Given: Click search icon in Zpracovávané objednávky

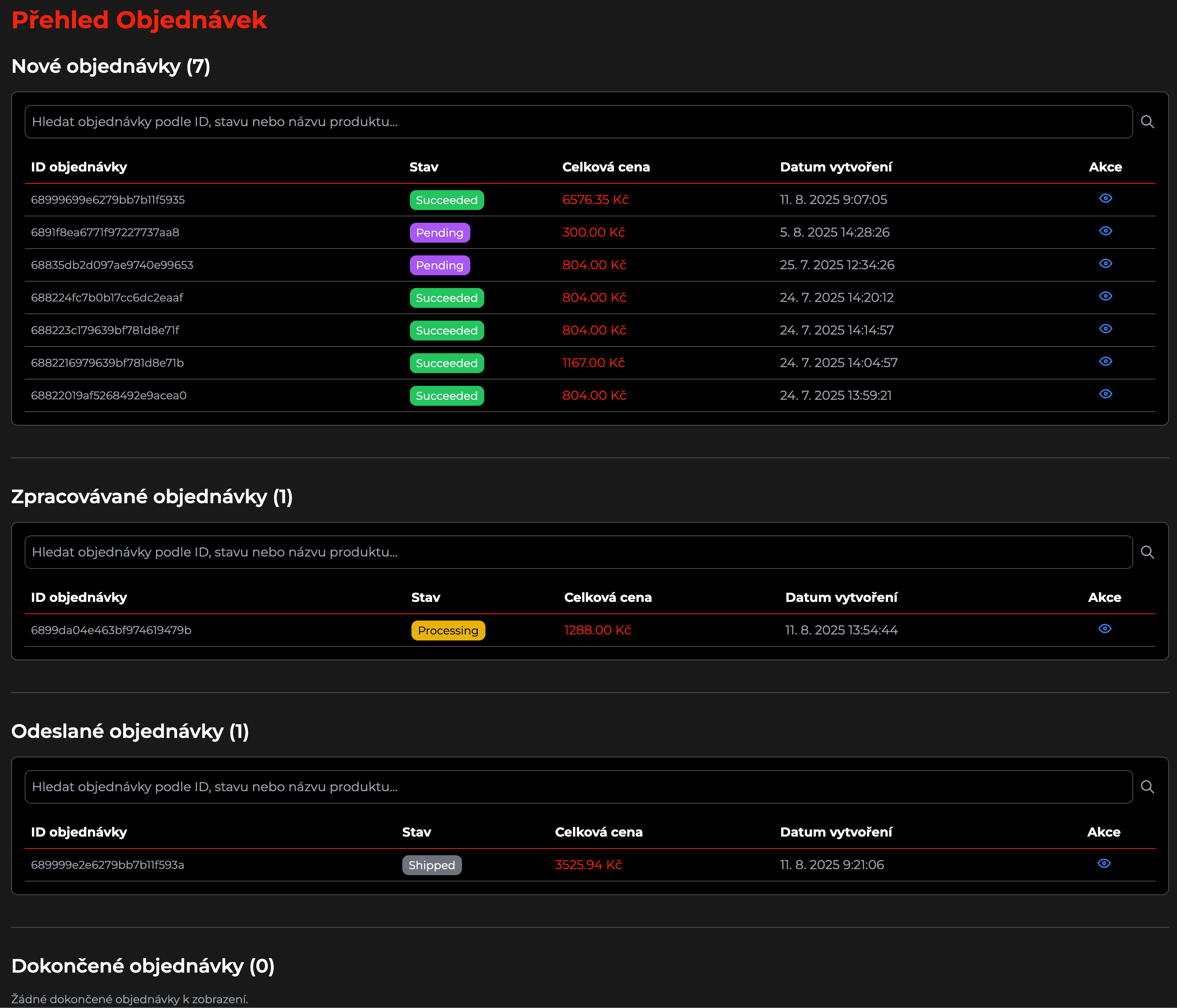Looking at the screenshot, I should [x=1147, y=552].
